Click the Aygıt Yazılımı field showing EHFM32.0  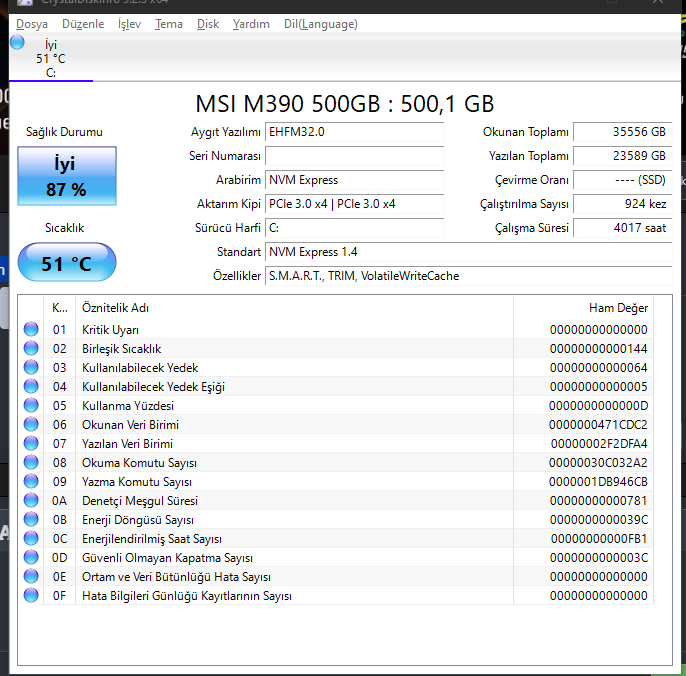point(354,132)
